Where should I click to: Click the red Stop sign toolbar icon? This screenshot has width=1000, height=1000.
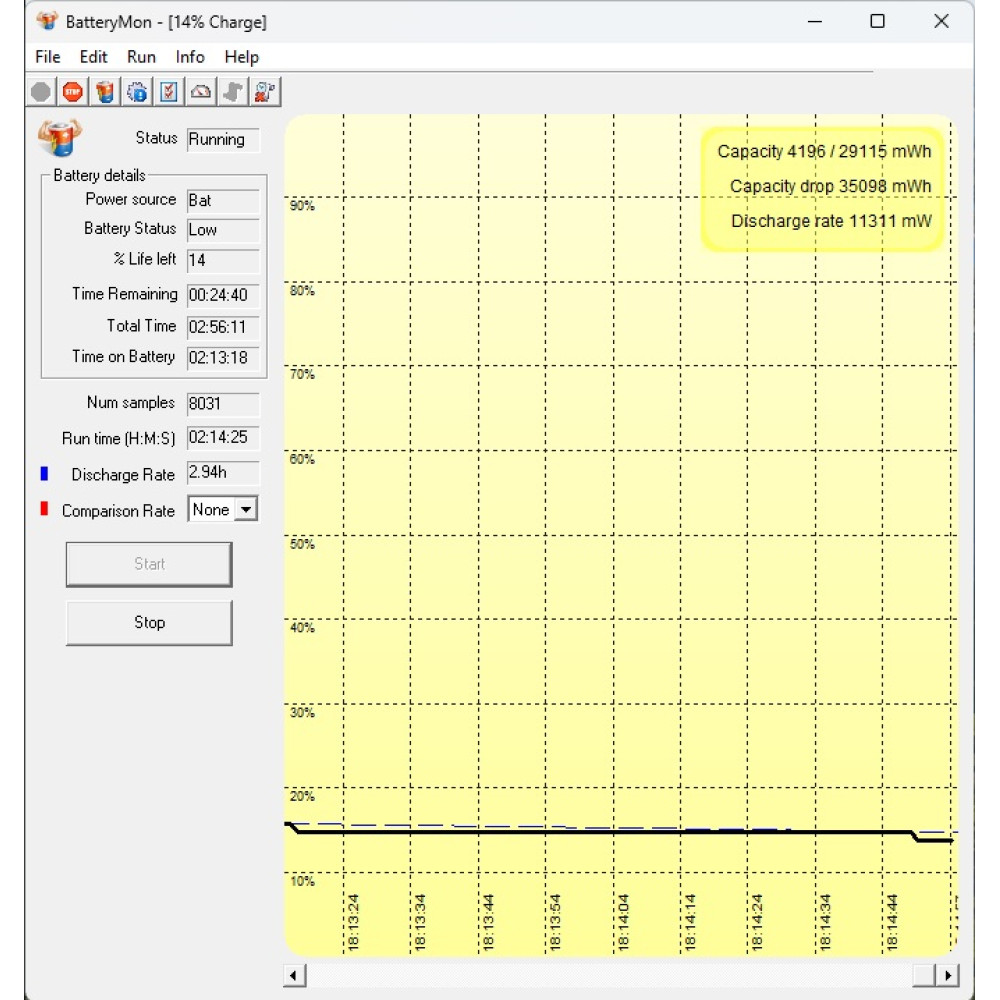click(x=72, y=92)
